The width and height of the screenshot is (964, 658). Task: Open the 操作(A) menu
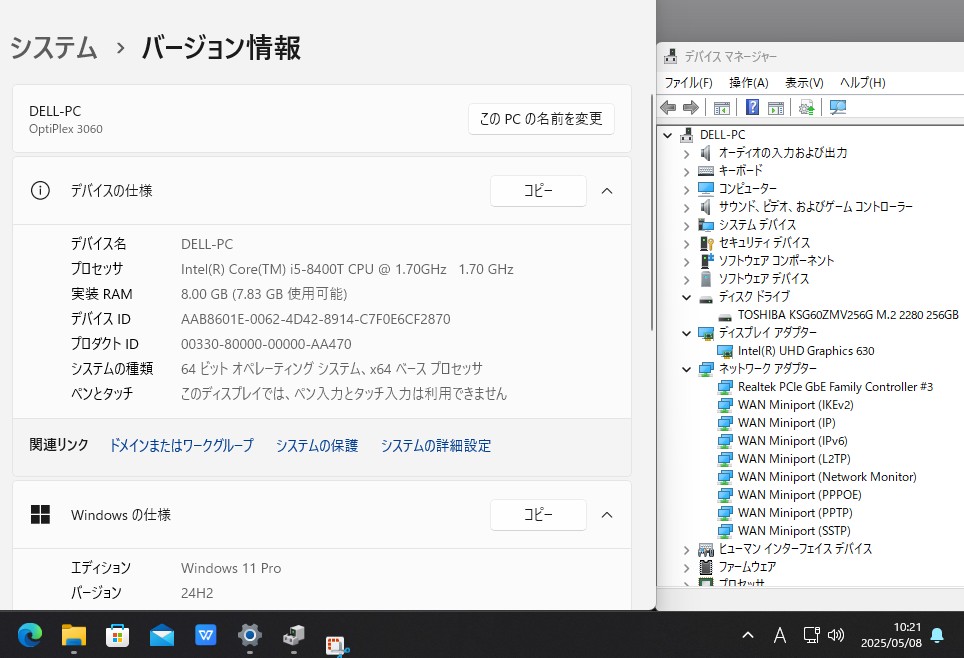point(749,82)
